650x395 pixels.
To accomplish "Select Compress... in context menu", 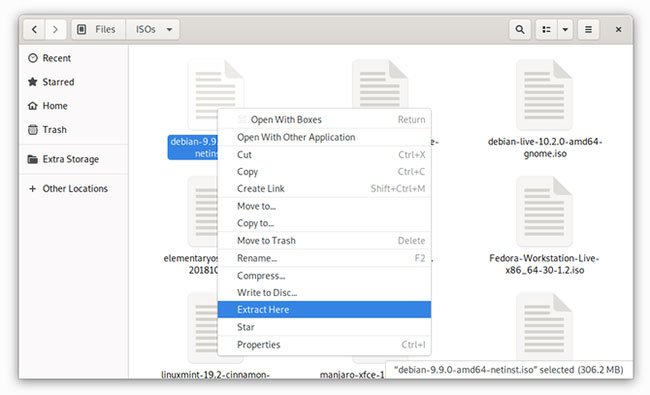I will [324, 276].
